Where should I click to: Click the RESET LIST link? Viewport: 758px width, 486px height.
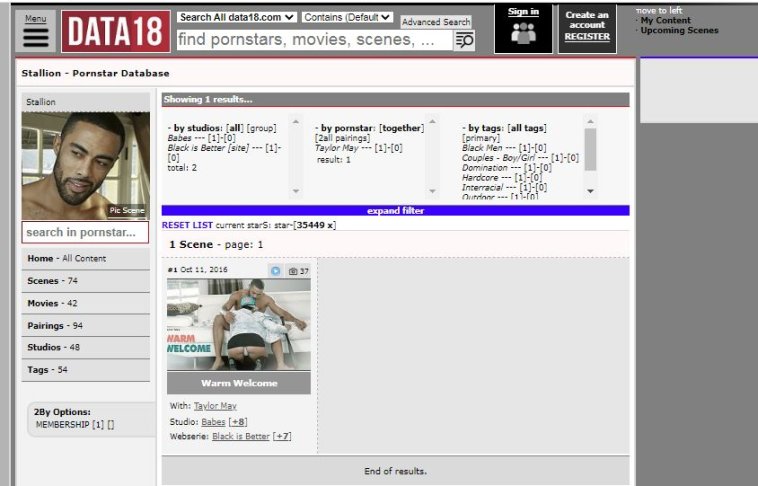coord(187,225)
